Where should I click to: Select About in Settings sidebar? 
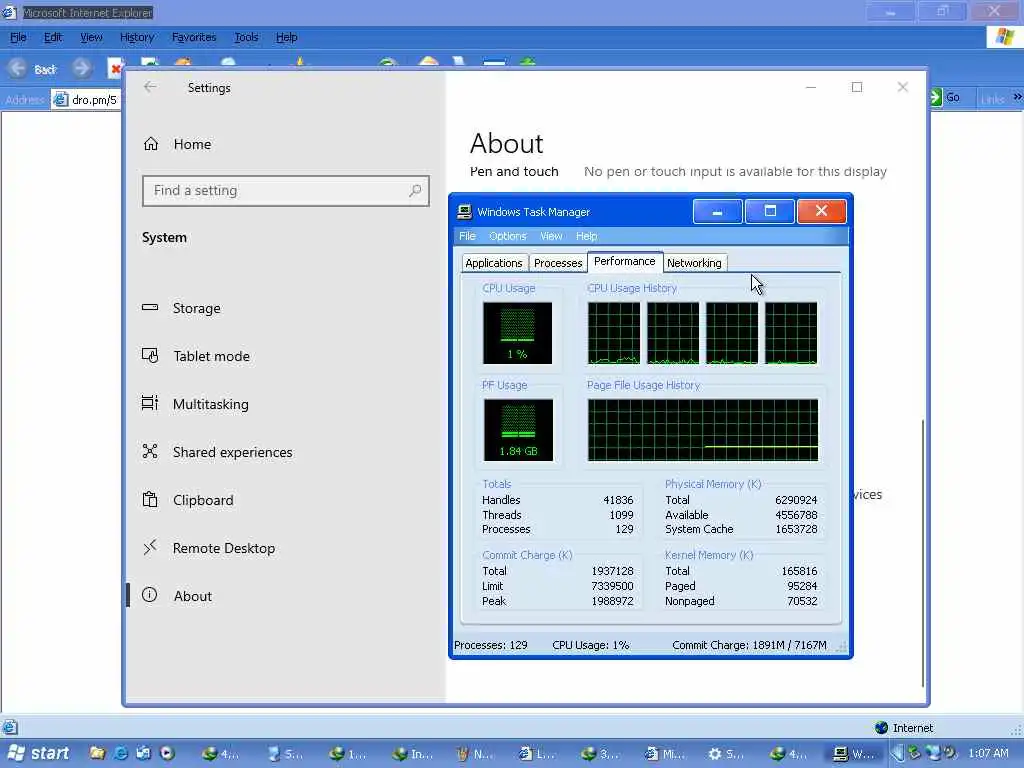tap(193, 596)
